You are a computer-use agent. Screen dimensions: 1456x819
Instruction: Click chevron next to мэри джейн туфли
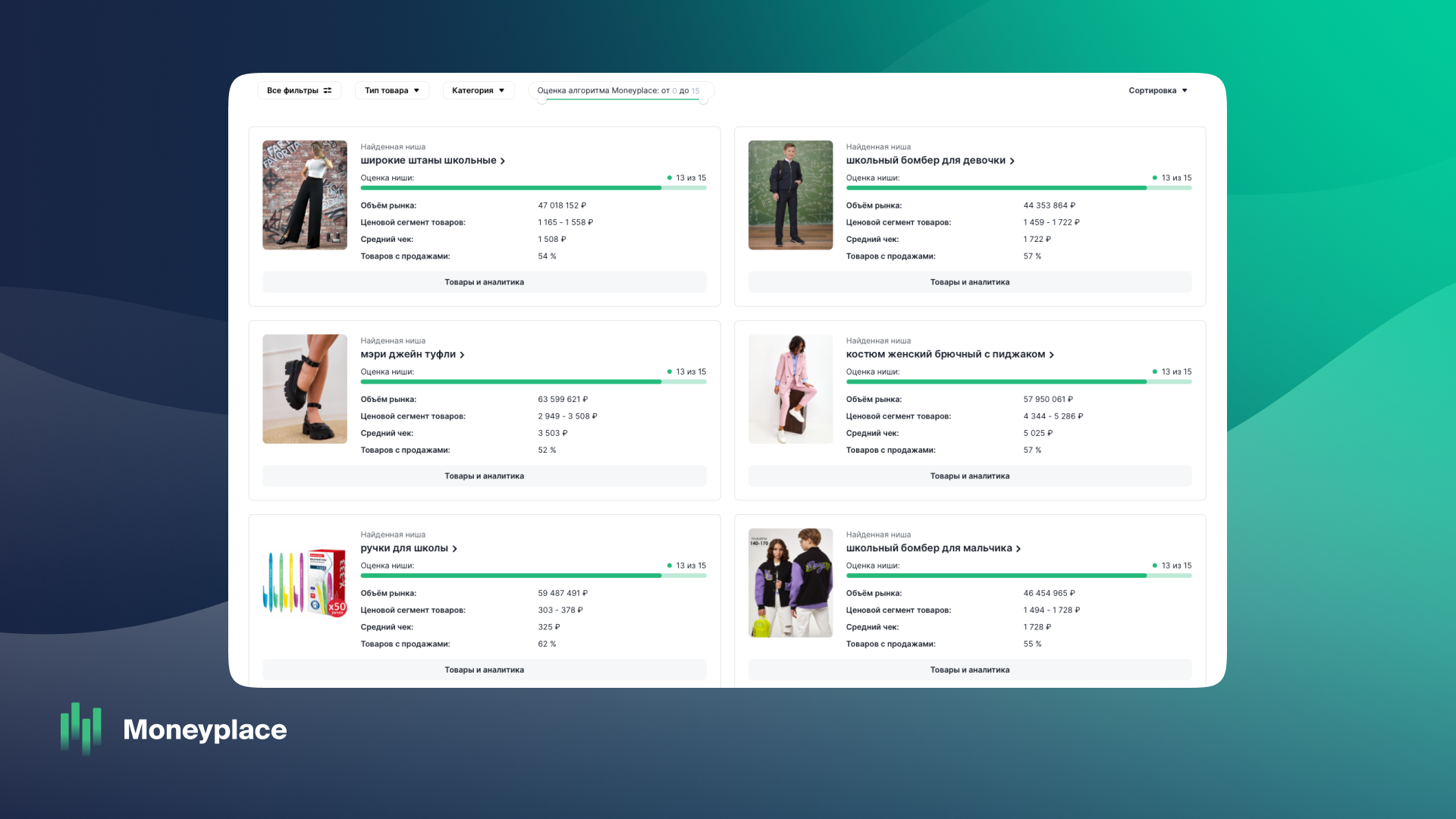pos(462,355)
